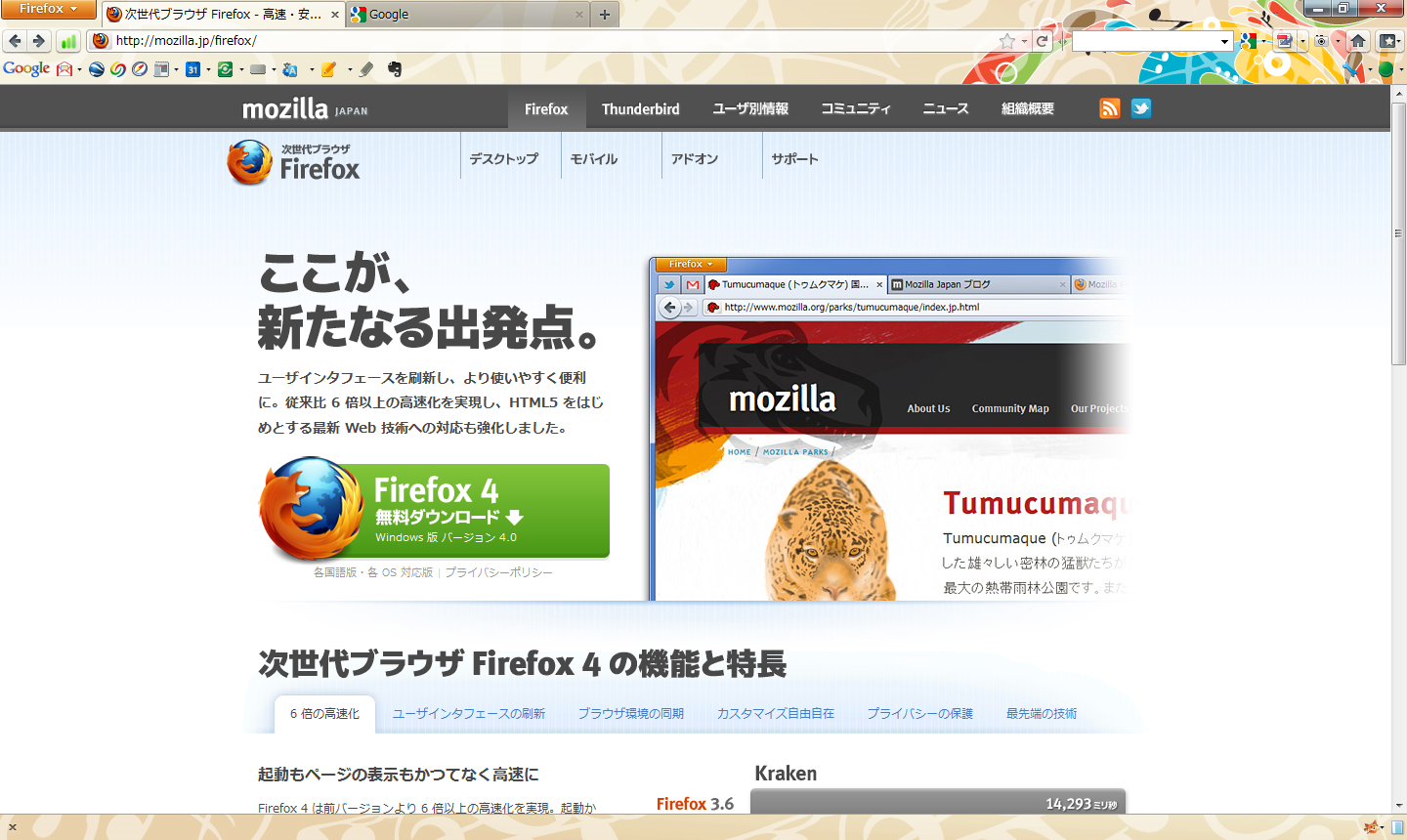This screenshot has width=1407, height=840.
Task: Click the mozilla JAPAN logo
Action: 305,108
